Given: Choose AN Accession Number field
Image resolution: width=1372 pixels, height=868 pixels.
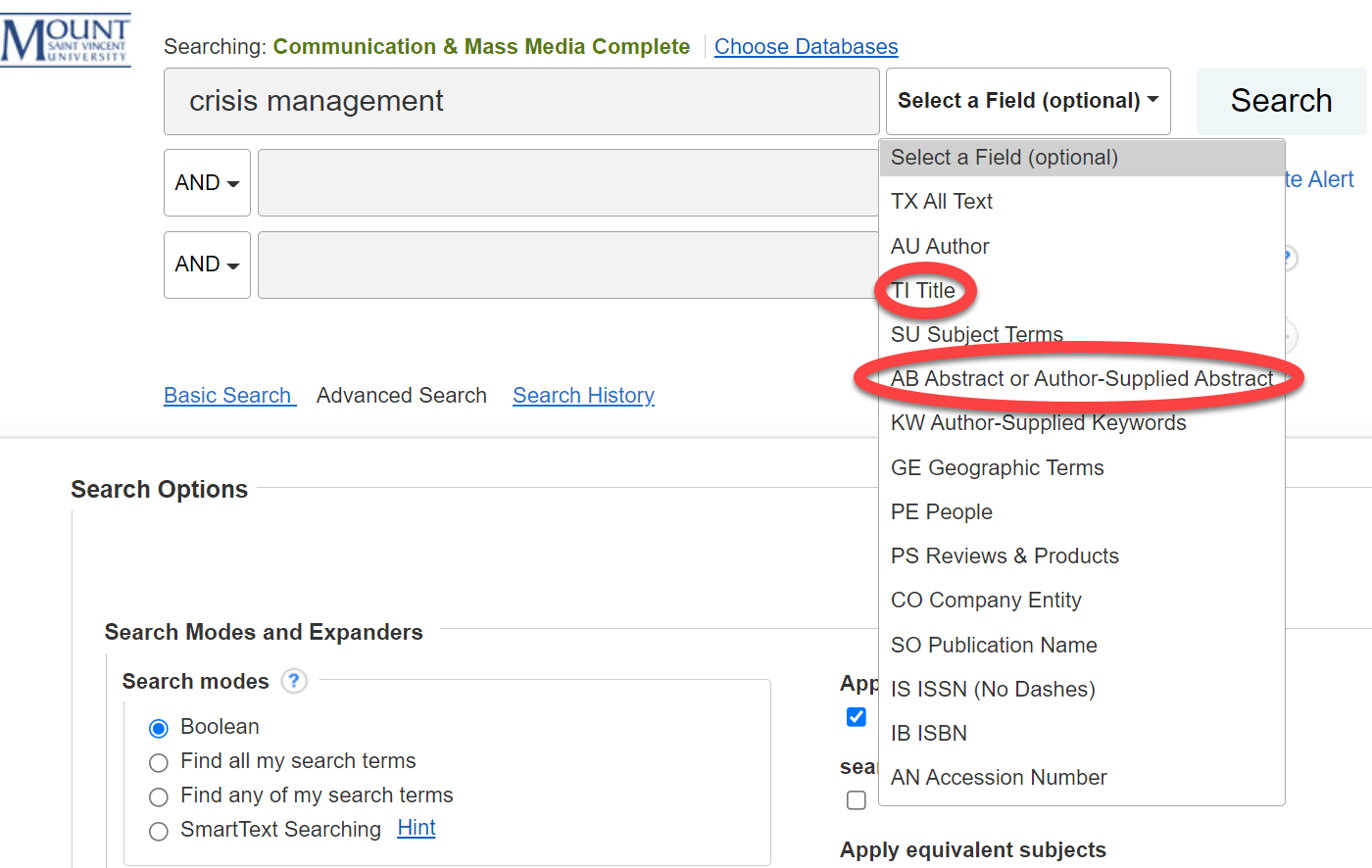Looking at the screenshot, I should click(1082, 778).
